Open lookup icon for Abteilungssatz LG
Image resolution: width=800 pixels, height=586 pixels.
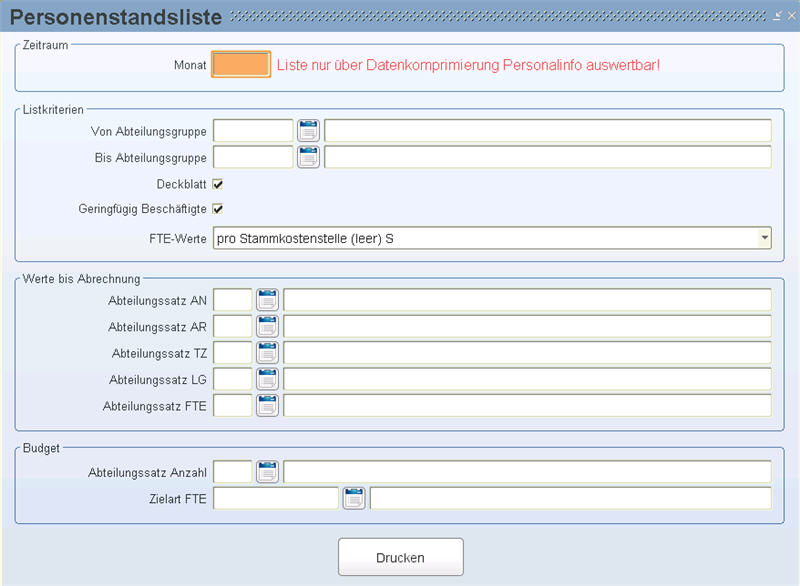point(267,379)
